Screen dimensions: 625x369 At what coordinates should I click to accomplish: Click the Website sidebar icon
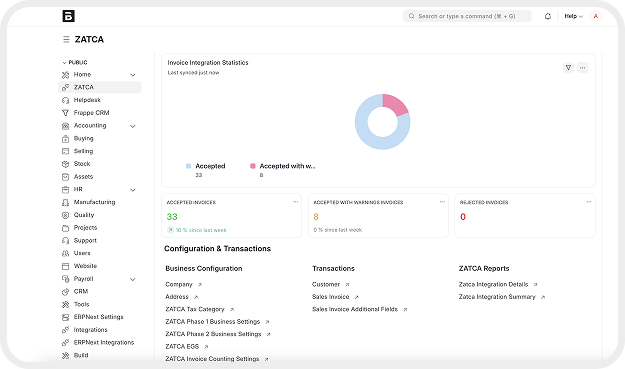click(x=65, y=266)
